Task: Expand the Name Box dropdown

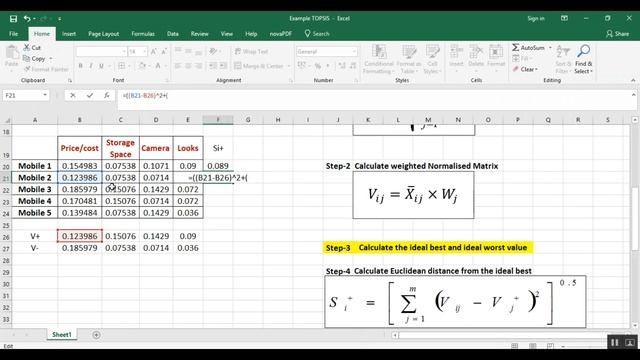Action: (x=45, y=96)
